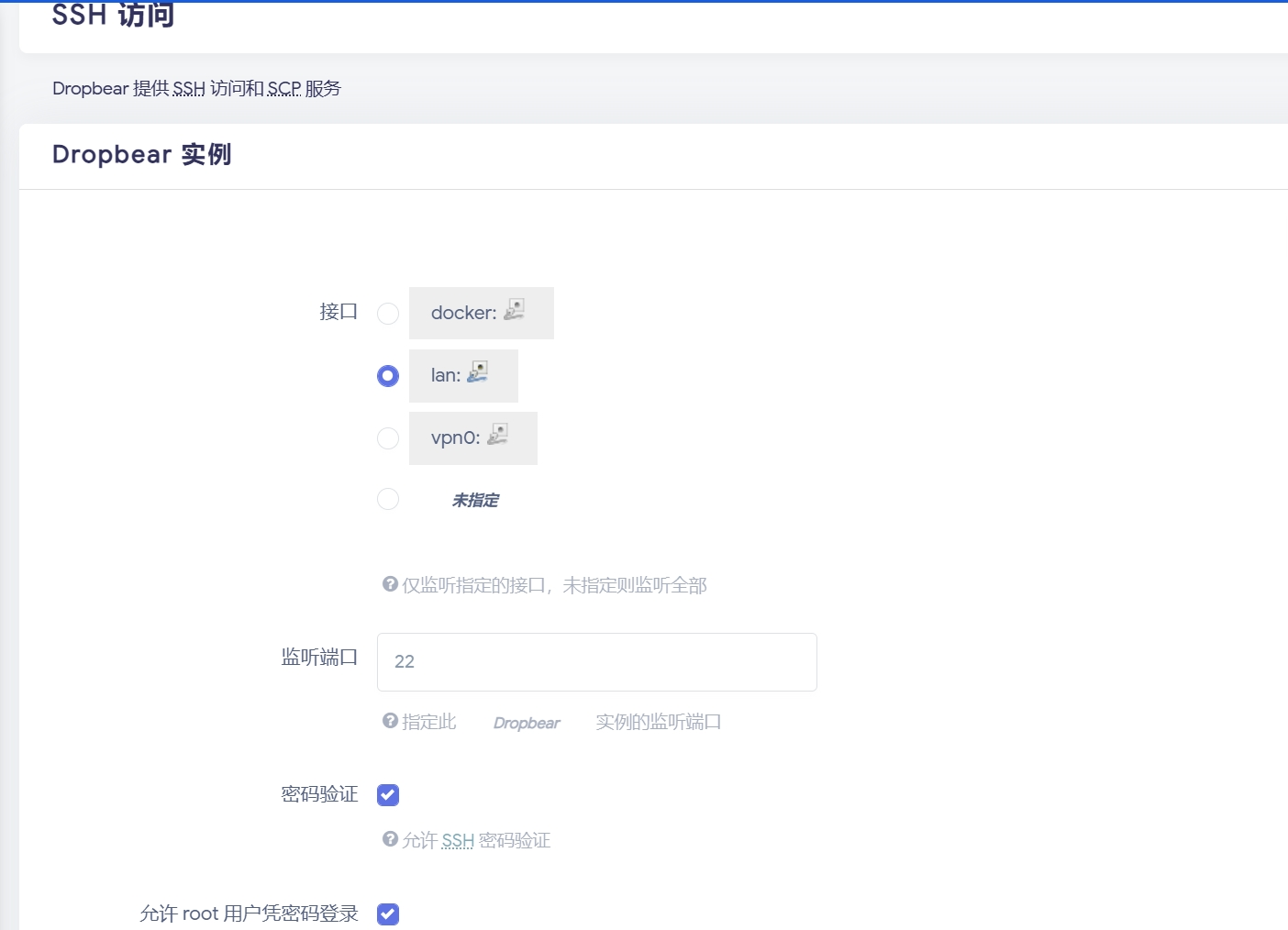Click the help icon next to 指定此 Dropbear
1288x930 pixels.
point(390,721)
